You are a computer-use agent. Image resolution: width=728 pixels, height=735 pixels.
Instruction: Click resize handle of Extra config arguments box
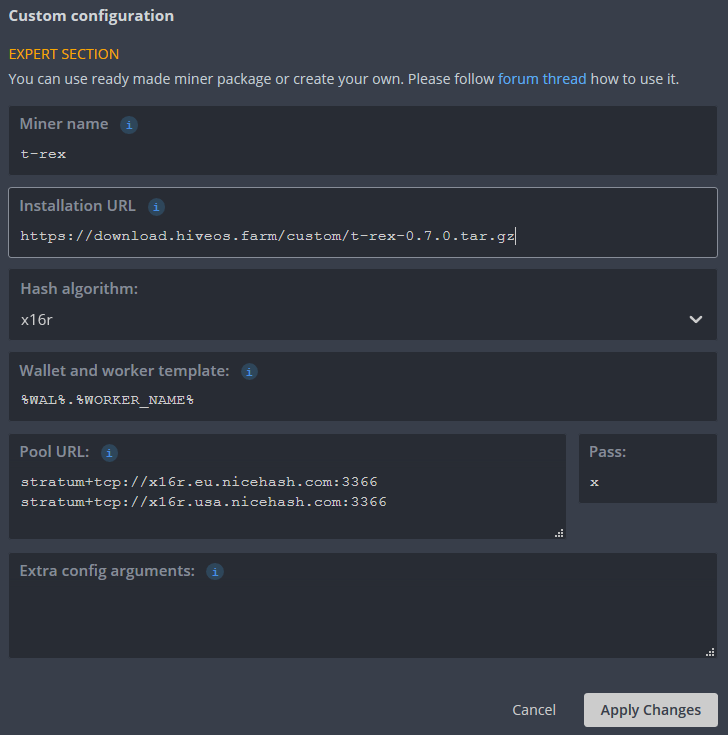click(710, 652)
